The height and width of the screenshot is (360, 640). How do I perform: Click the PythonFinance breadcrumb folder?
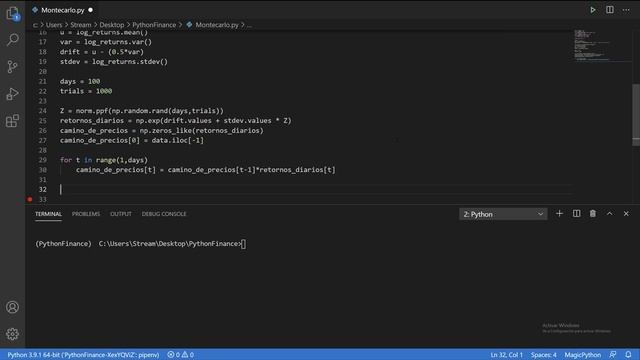pyautogui.click(x=154, y=25)
